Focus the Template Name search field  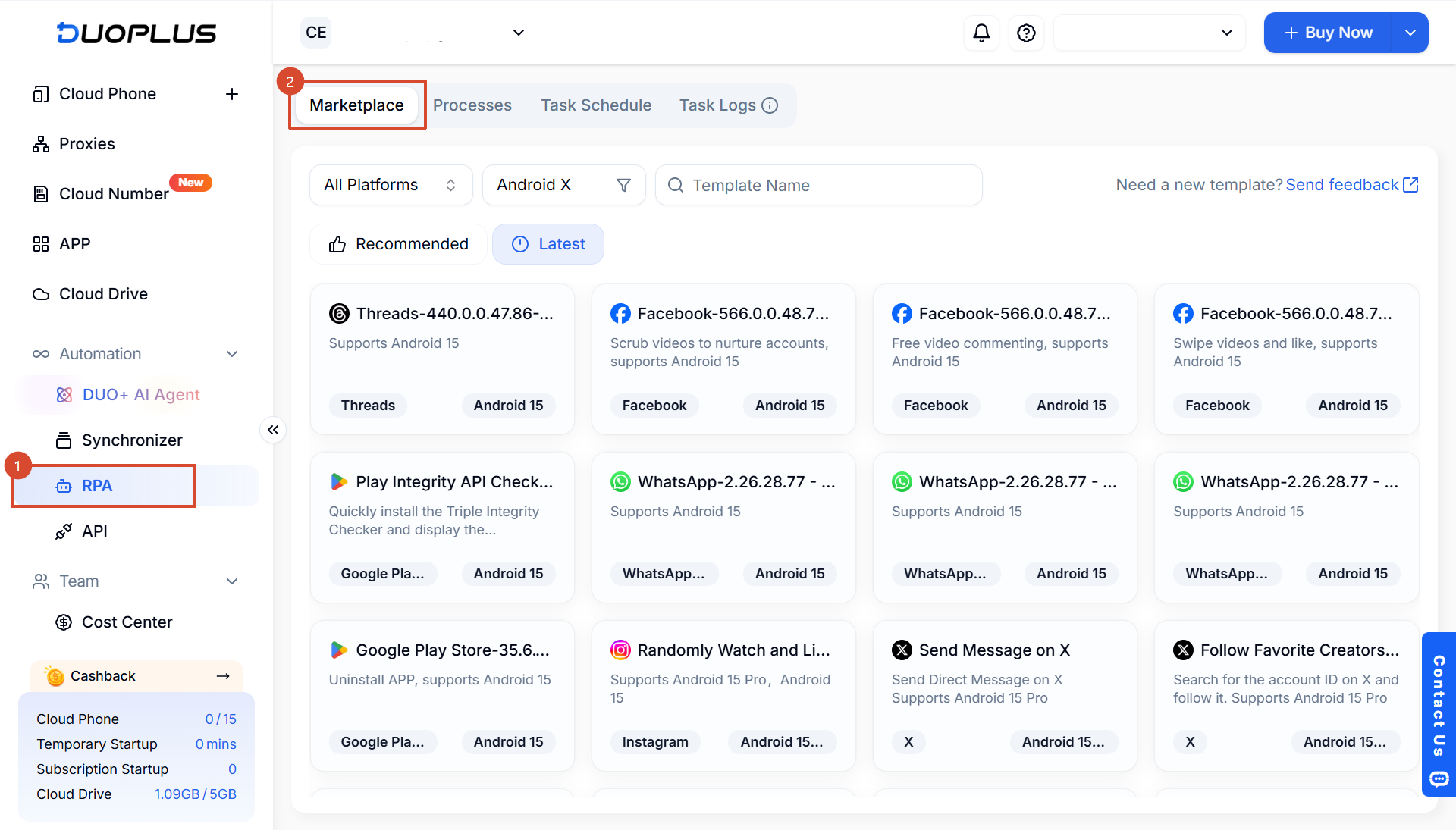819,185
